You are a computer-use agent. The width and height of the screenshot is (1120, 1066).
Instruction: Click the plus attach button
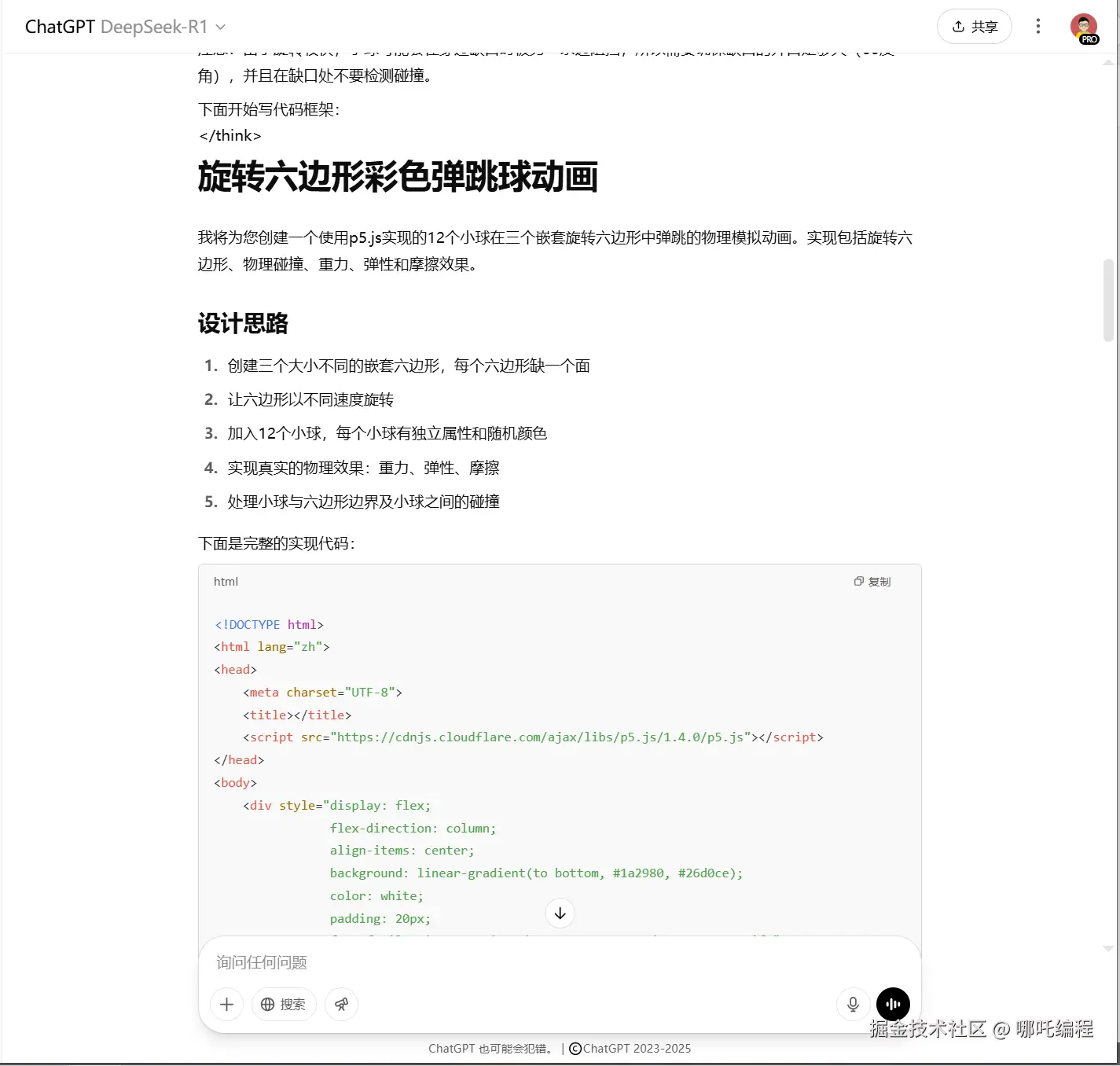tap(227, 1004)
